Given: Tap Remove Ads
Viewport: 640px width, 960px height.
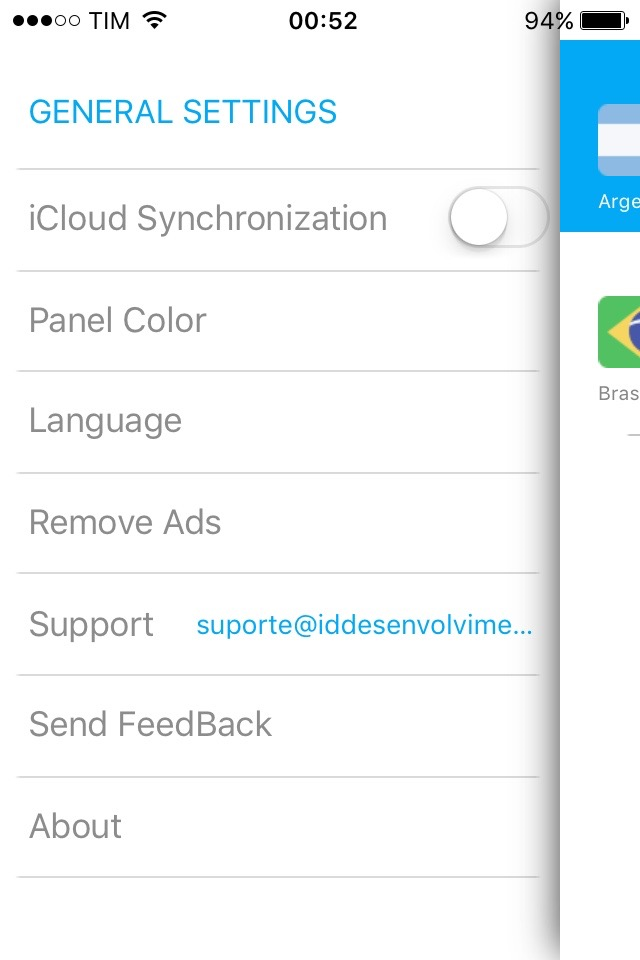Looking at the screenshot, I should click(125, 523).
